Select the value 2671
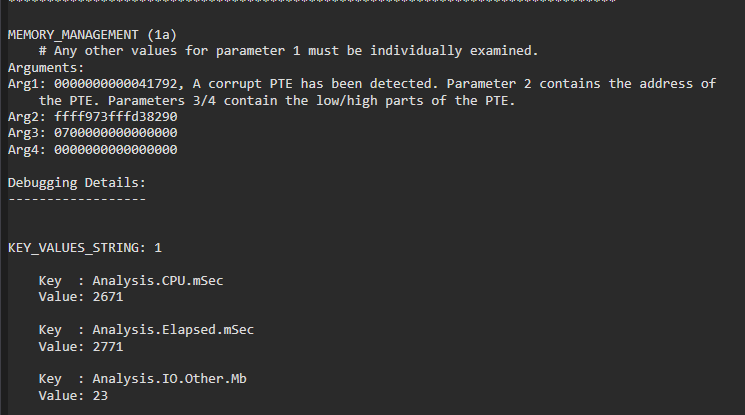The width and height of the screenshot is (745, 415). [x=107, y=297]
